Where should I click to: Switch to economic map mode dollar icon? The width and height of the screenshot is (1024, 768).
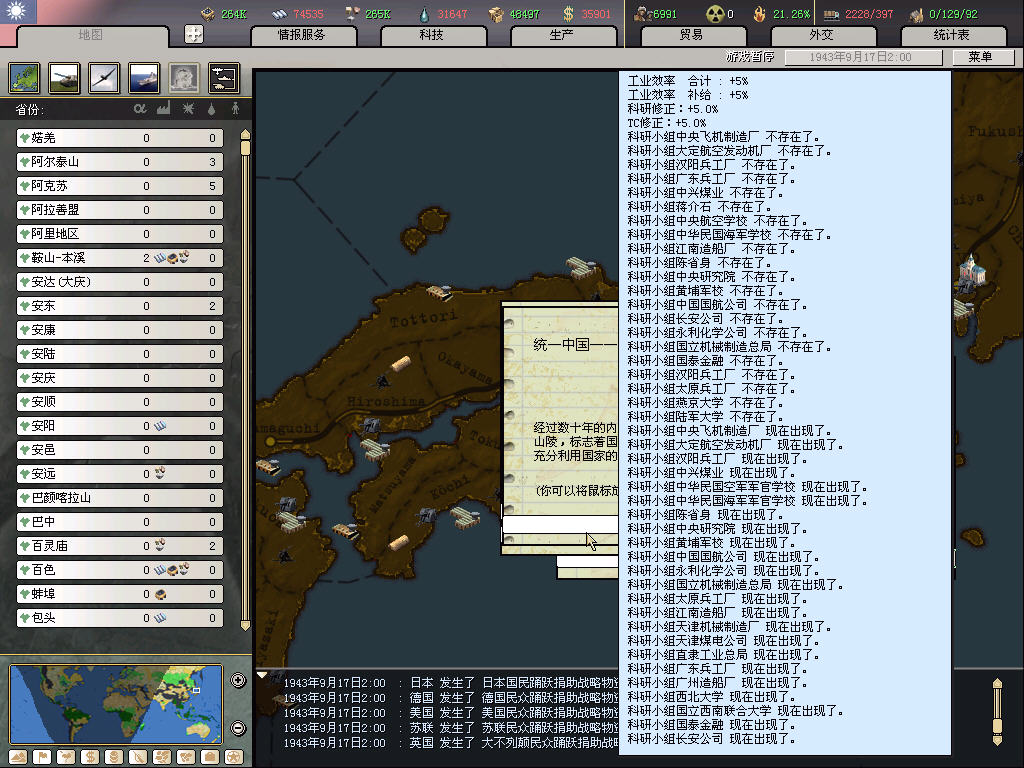(88, 756)
